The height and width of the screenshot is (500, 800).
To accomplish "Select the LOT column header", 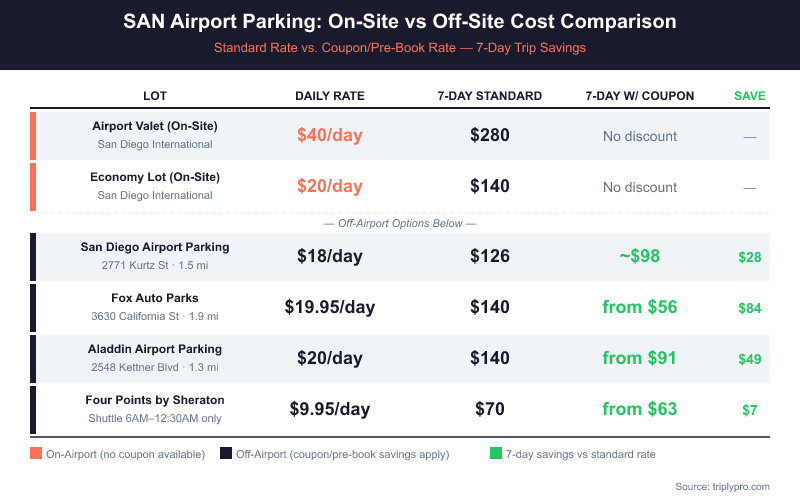I will 155,96.
